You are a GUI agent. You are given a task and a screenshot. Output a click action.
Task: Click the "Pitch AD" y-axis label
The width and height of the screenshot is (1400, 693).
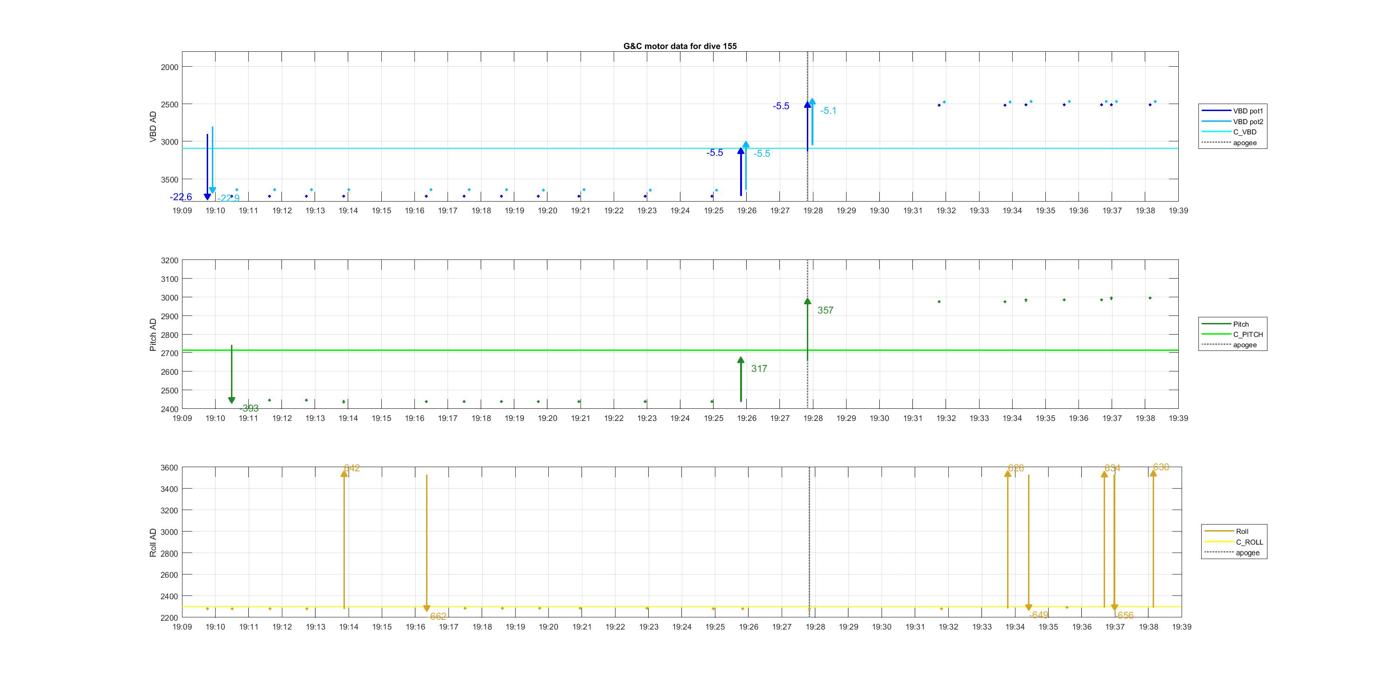pyautogui.click(x=154, y=335)
